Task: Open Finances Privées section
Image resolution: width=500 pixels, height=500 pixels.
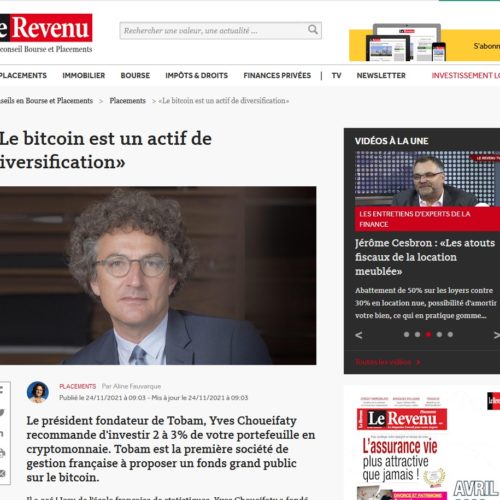Action: coord(277,76)
